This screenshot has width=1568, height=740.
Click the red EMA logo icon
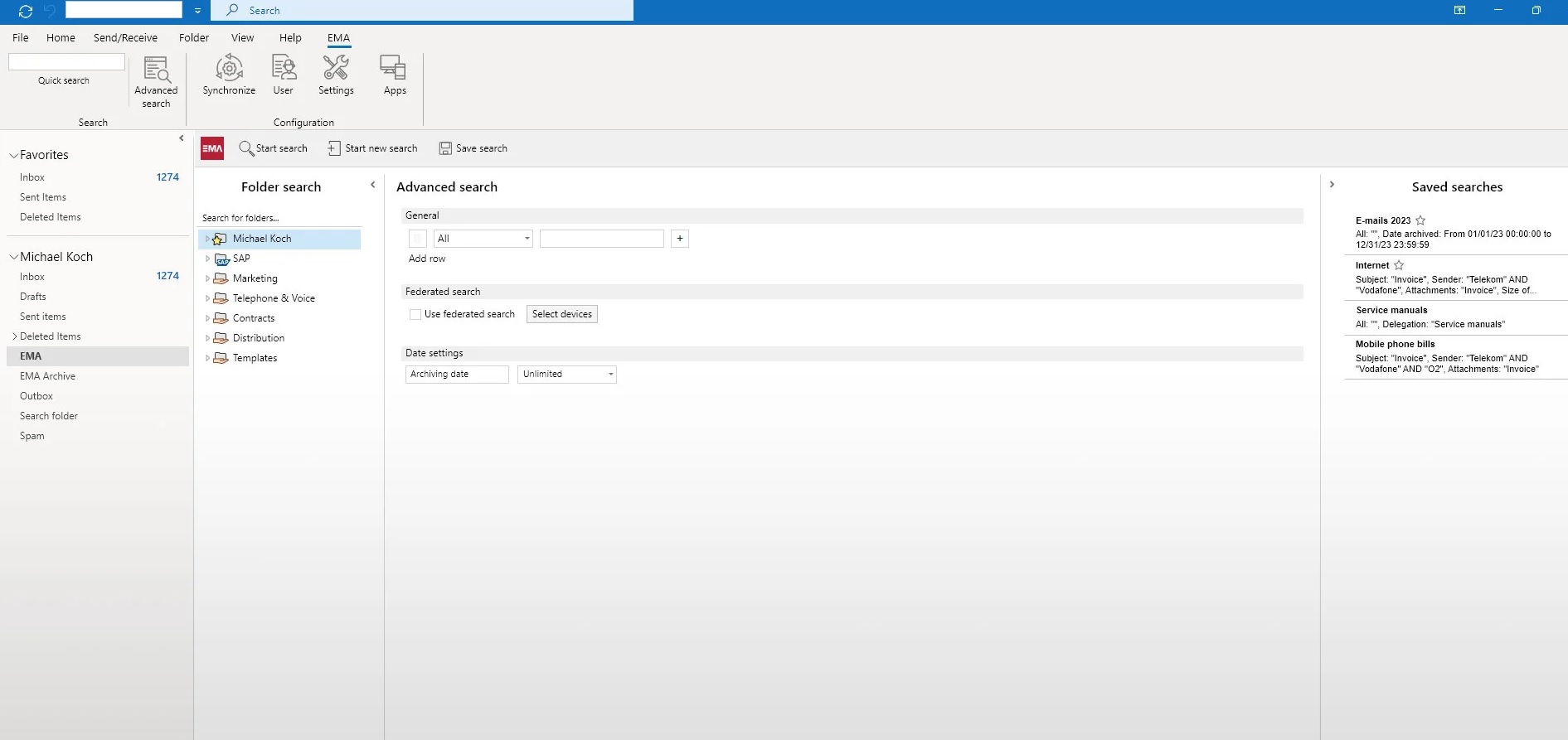pos(212,148)
